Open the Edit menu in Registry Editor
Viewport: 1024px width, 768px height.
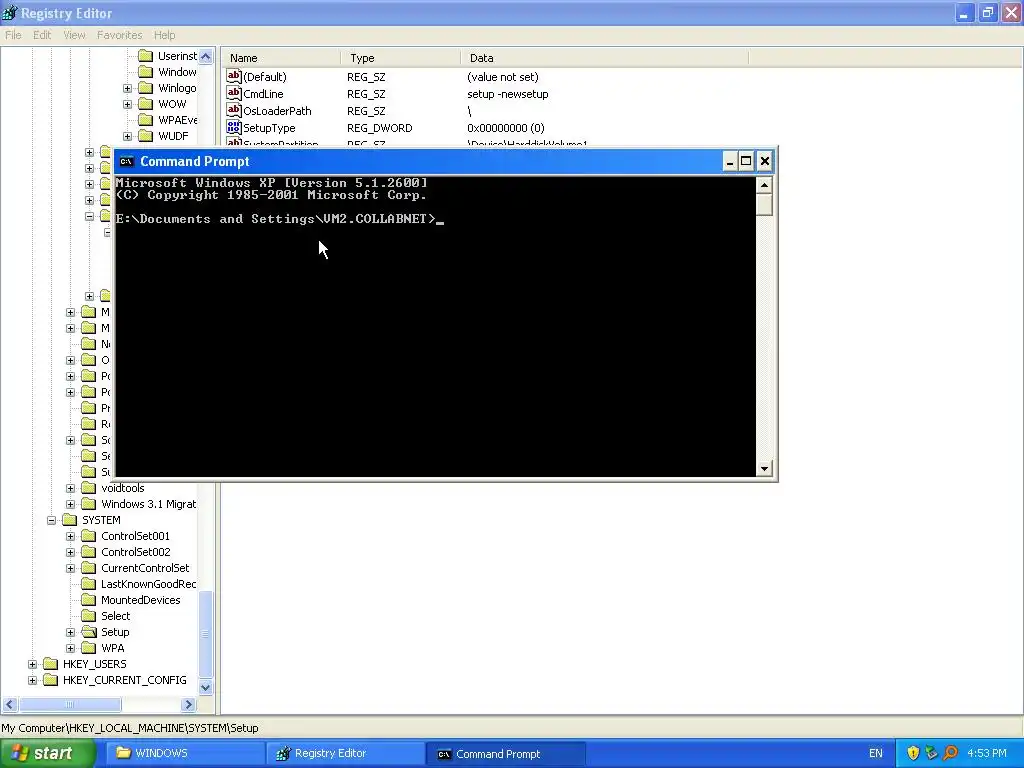point(42,35)
